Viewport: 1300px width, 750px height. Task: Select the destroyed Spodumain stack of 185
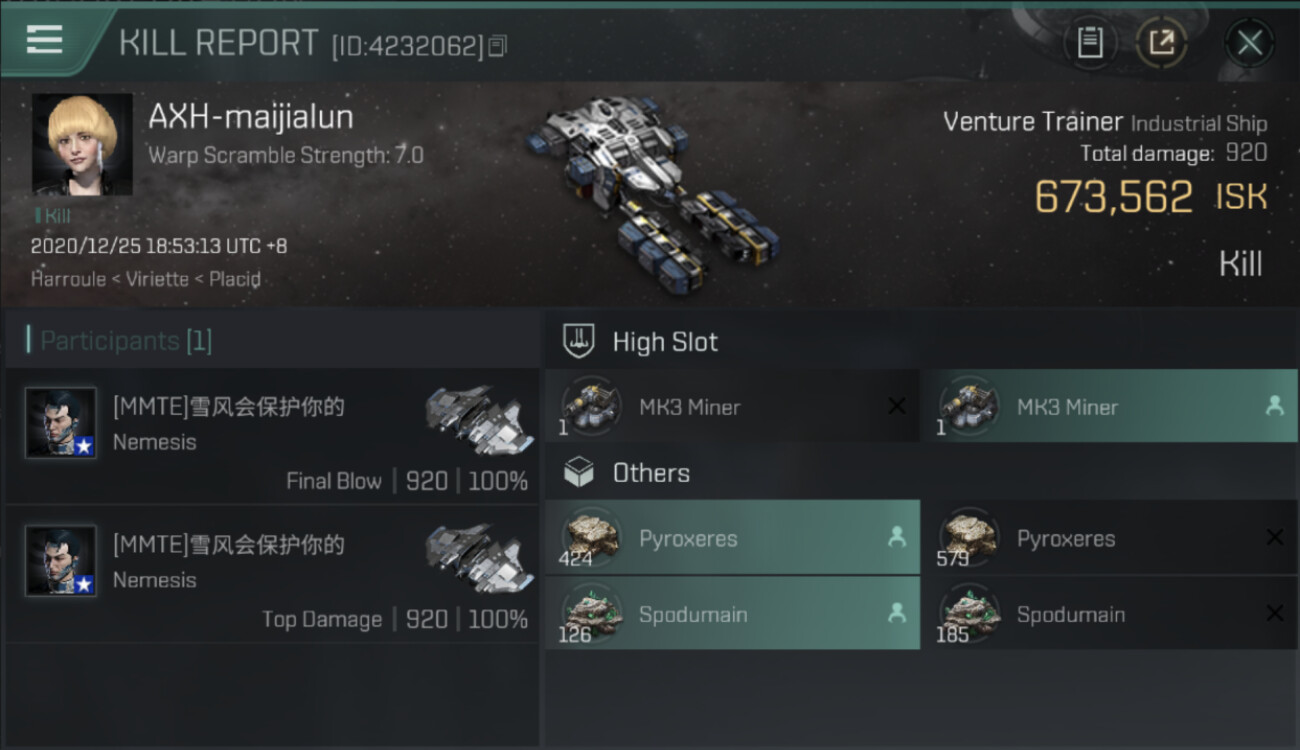point(1109,614)
